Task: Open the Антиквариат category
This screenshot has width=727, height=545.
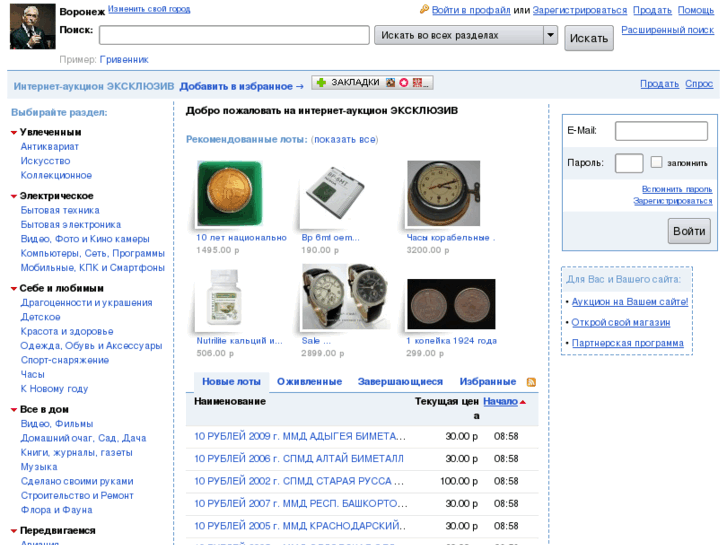Action: pos(50,147)
